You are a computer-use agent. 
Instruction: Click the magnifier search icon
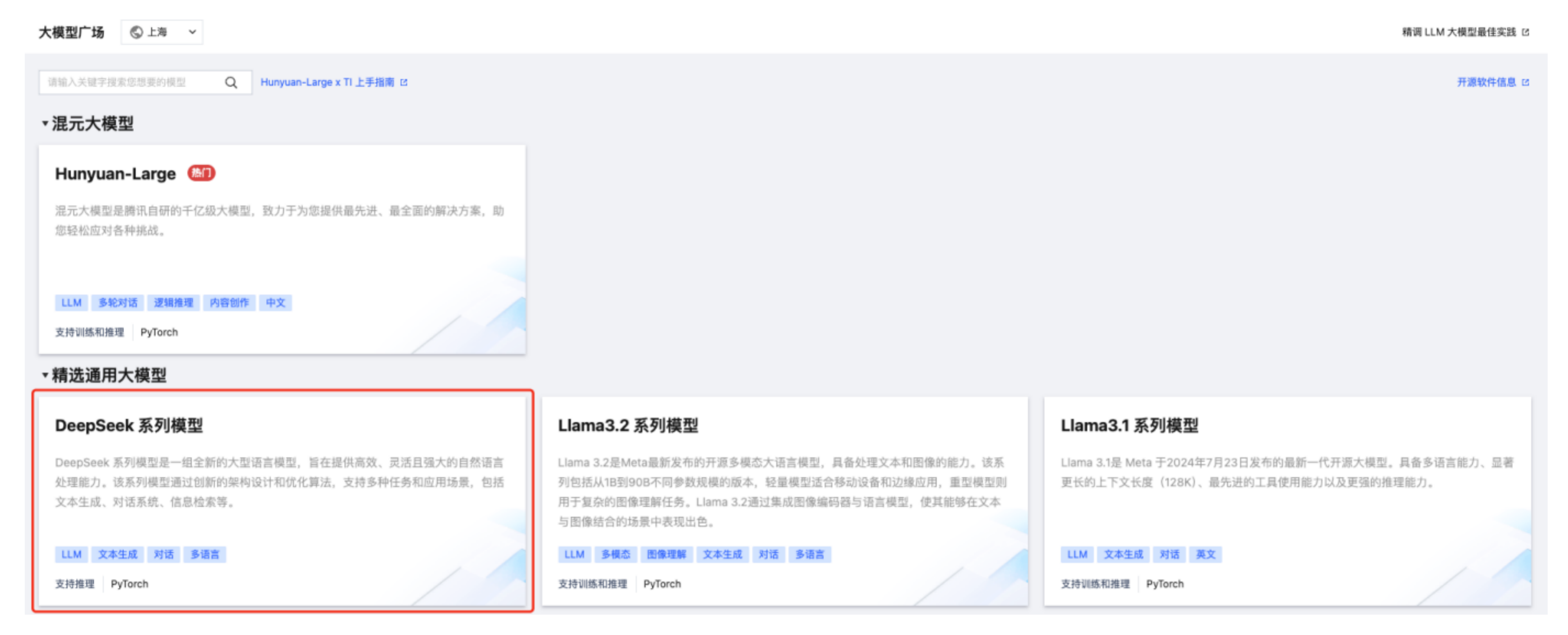231,82
